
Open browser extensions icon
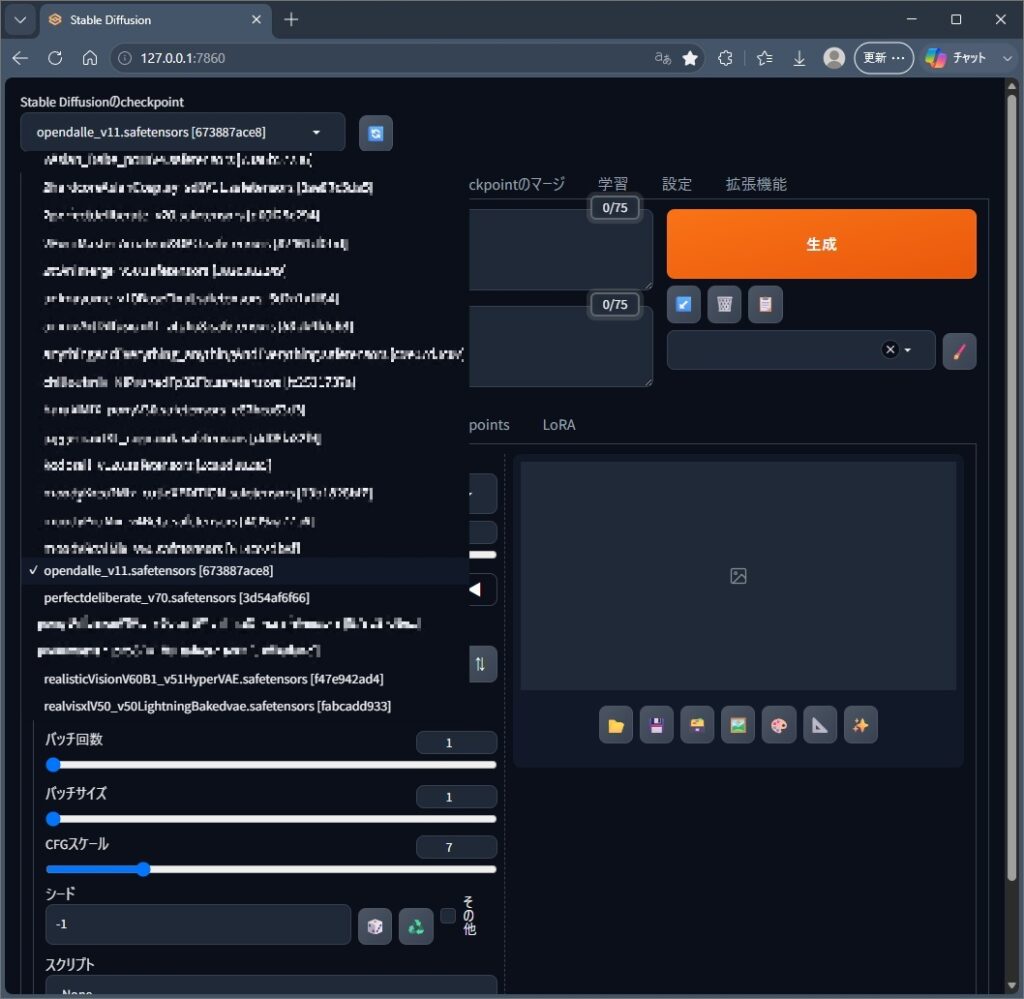pos(725,58)
